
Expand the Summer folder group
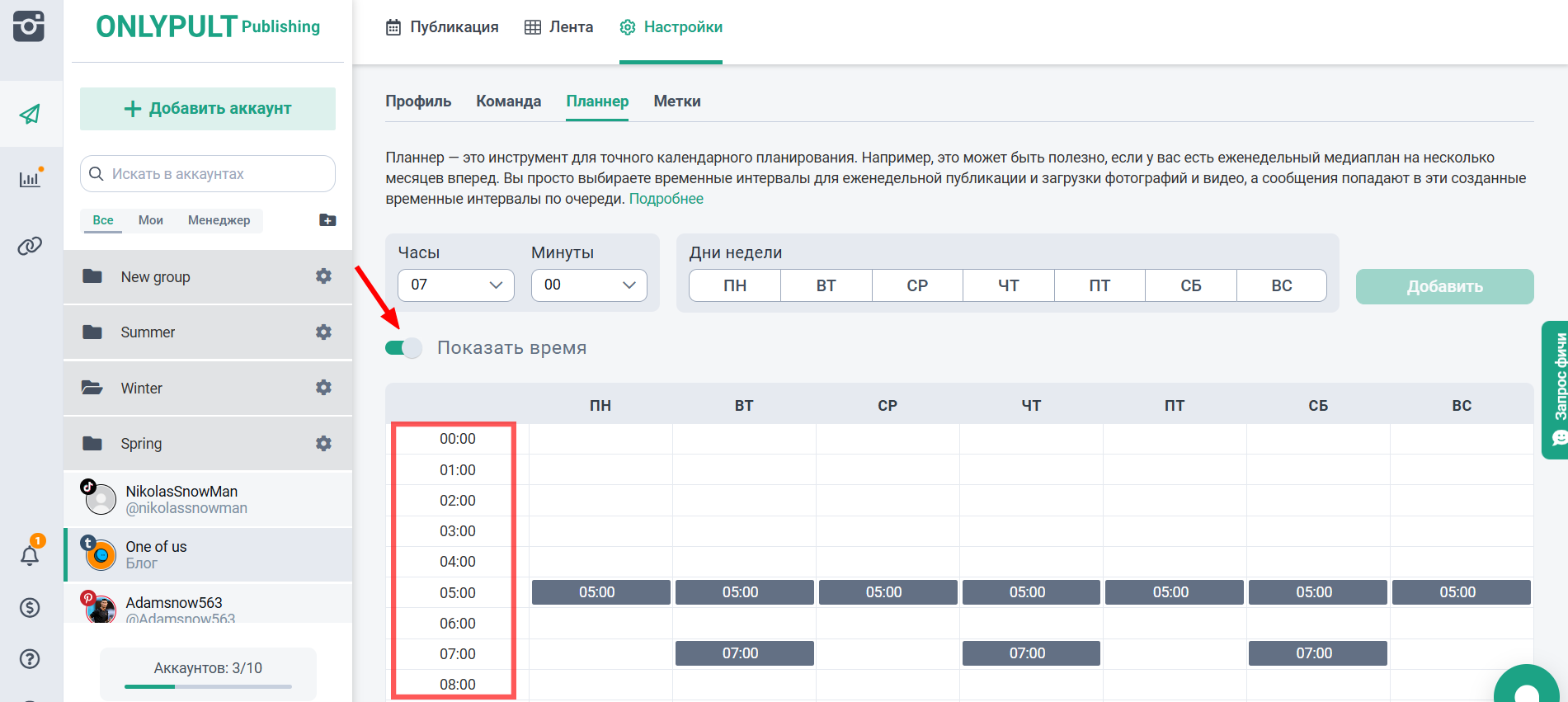(x=148, y=332)
